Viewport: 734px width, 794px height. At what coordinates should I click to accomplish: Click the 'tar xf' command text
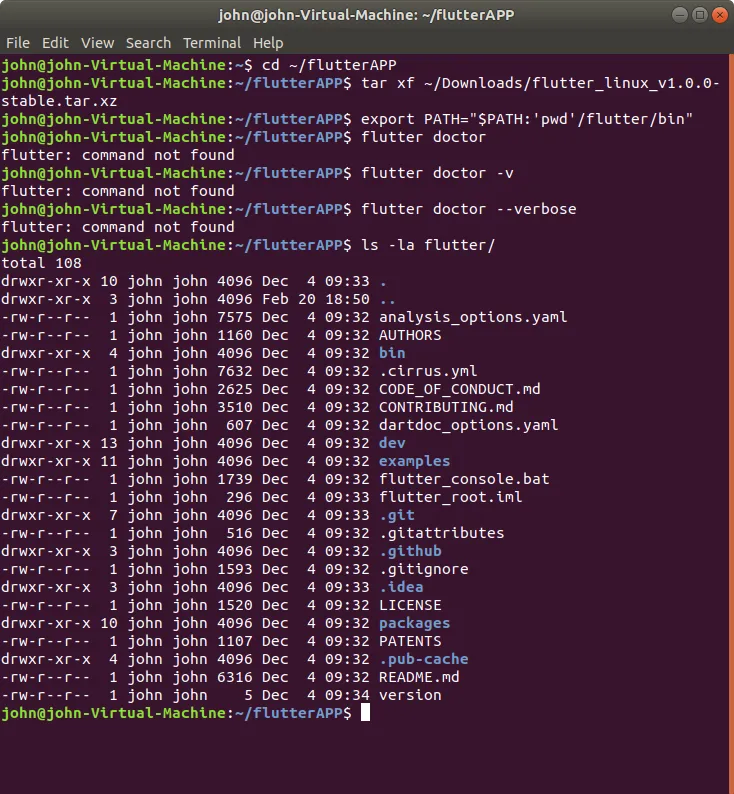tap(387, 83)
